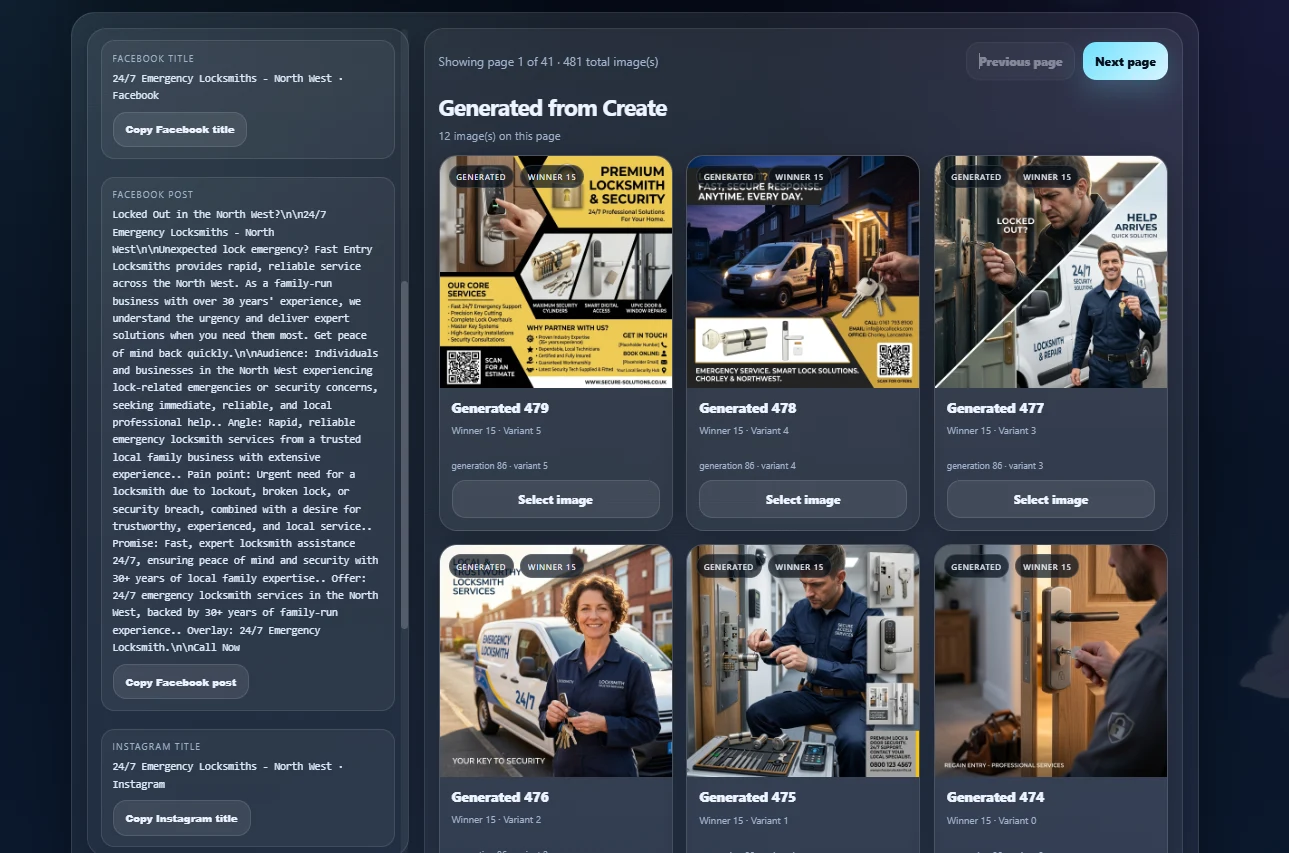Click the Generated 474 title text
This screenshot has width=1289, height=853.
point(996,797)
